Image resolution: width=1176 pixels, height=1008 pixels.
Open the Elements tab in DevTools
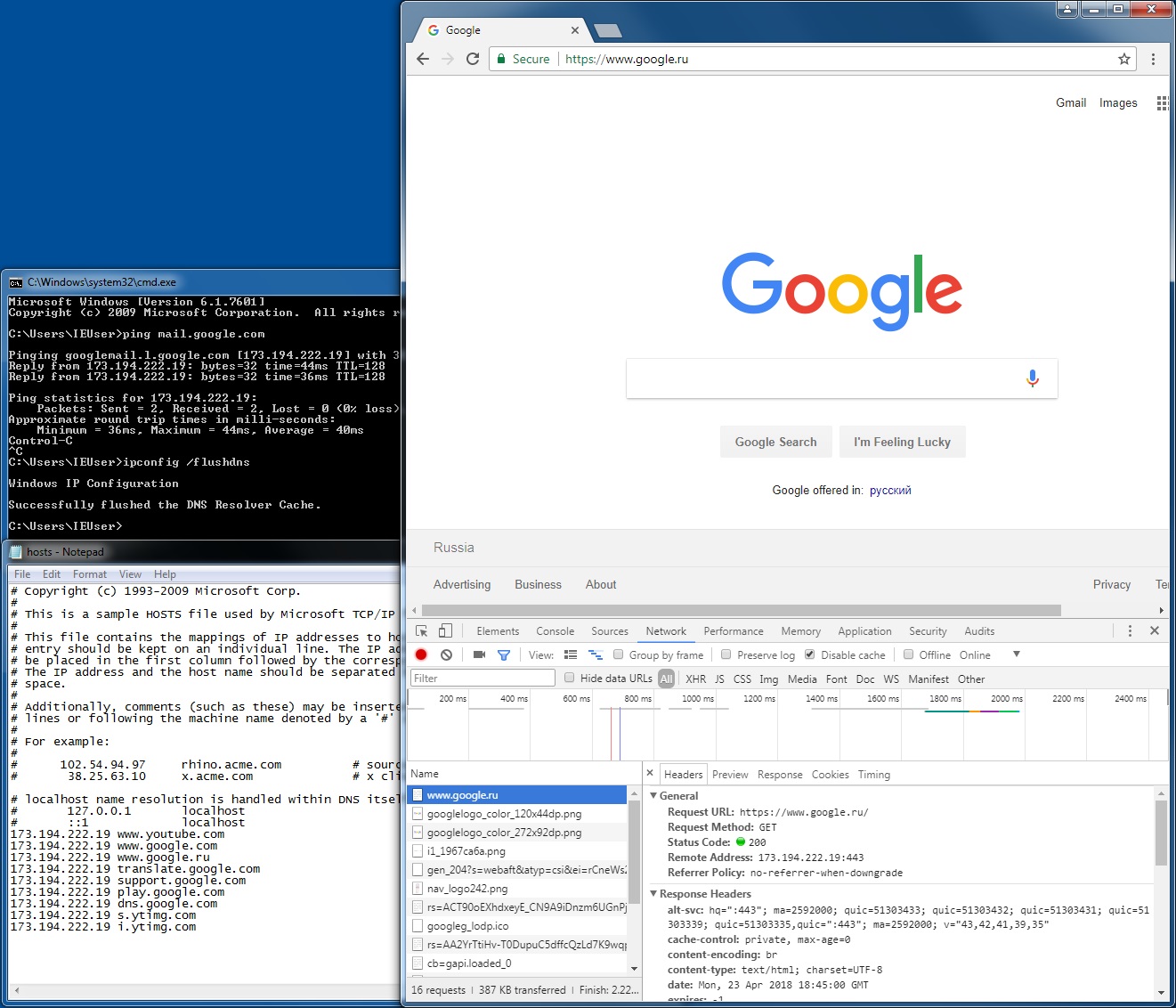coord(498,630)
